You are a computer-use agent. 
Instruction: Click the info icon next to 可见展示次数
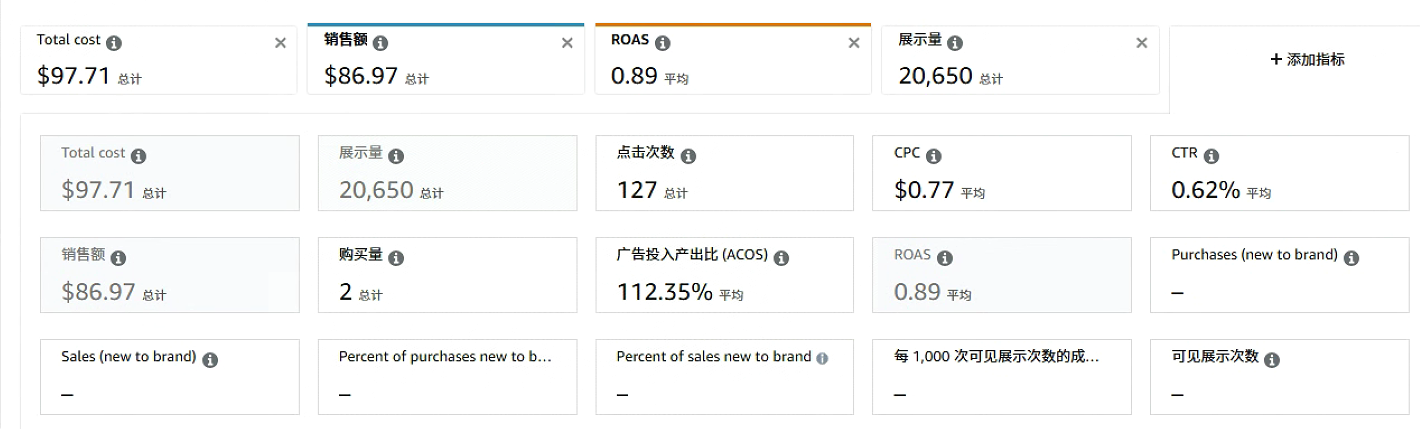[x=1271, y=360]
